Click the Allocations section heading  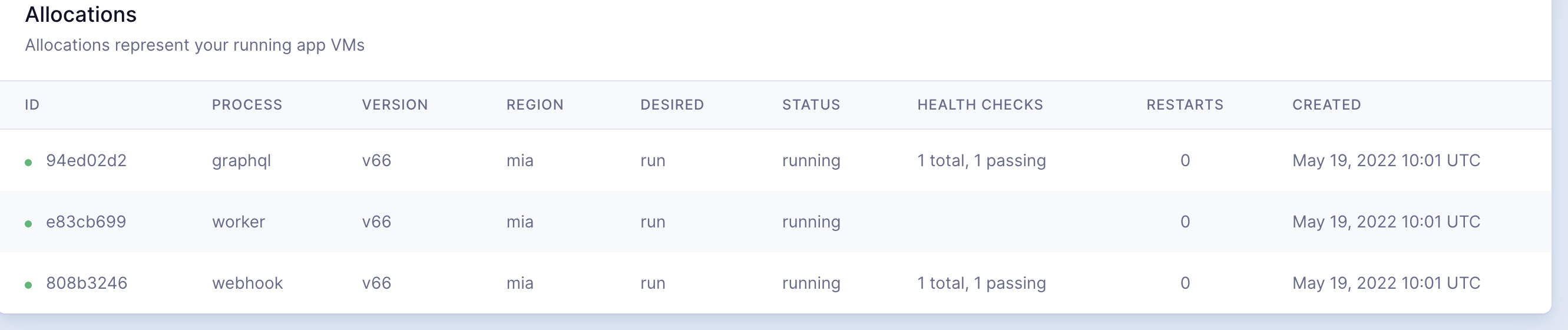coord(81,15)
